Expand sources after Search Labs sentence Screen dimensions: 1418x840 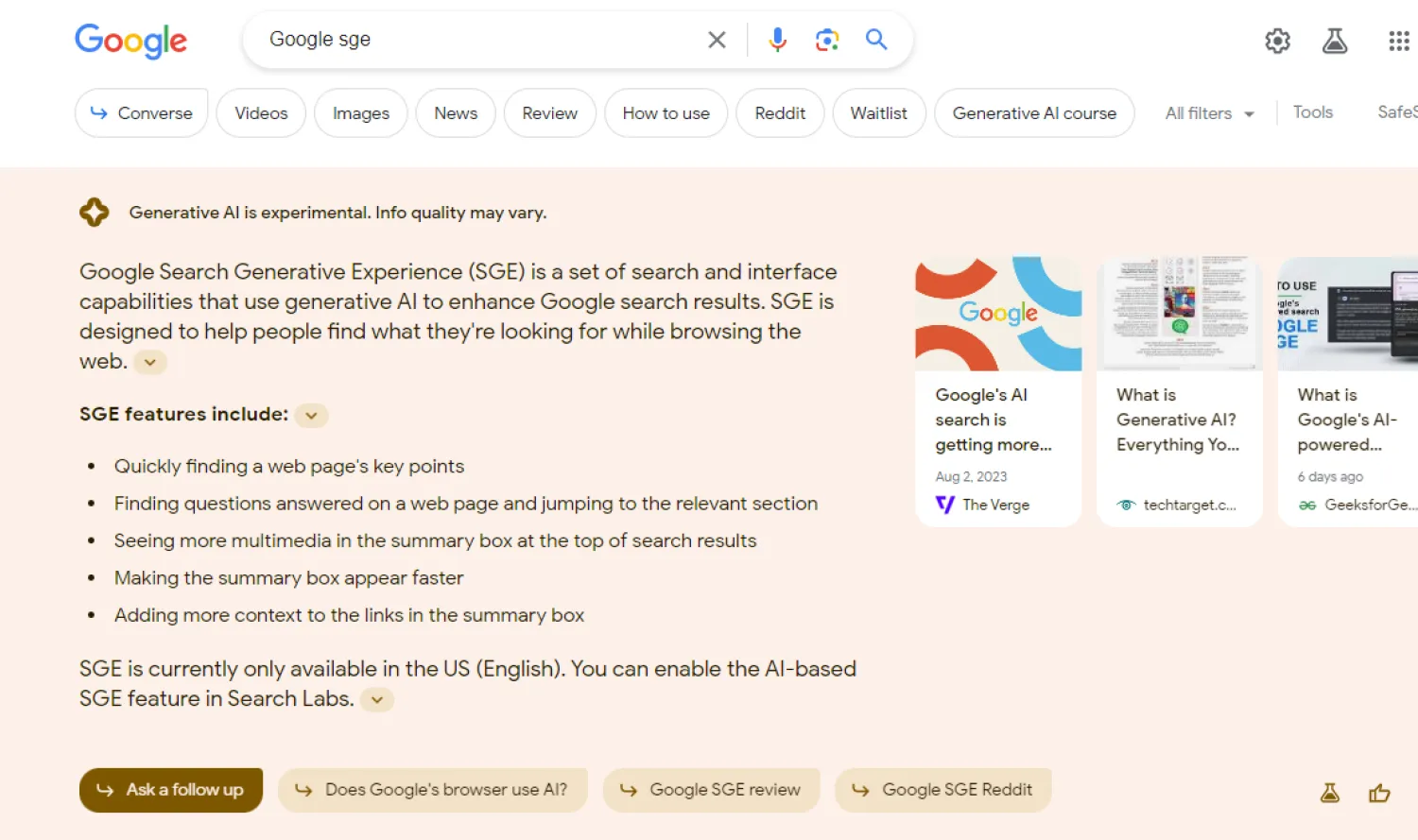tap(377, 700)
